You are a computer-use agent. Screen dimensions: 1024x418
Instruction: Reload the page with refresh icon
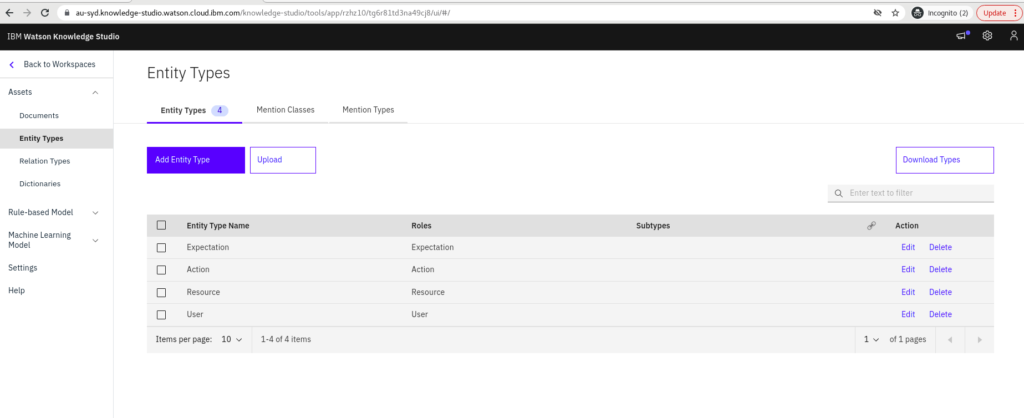46,12
